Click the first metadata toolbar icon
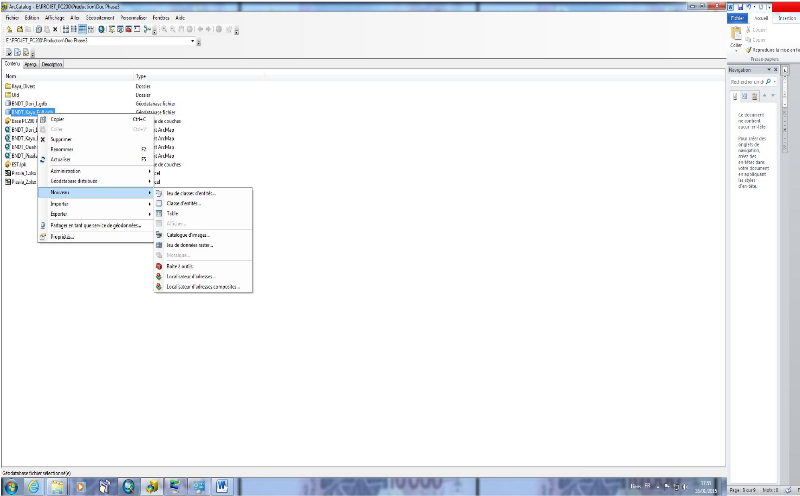This screenshot has width=800, height=496. pyautogui.click(x=9, y=52)
